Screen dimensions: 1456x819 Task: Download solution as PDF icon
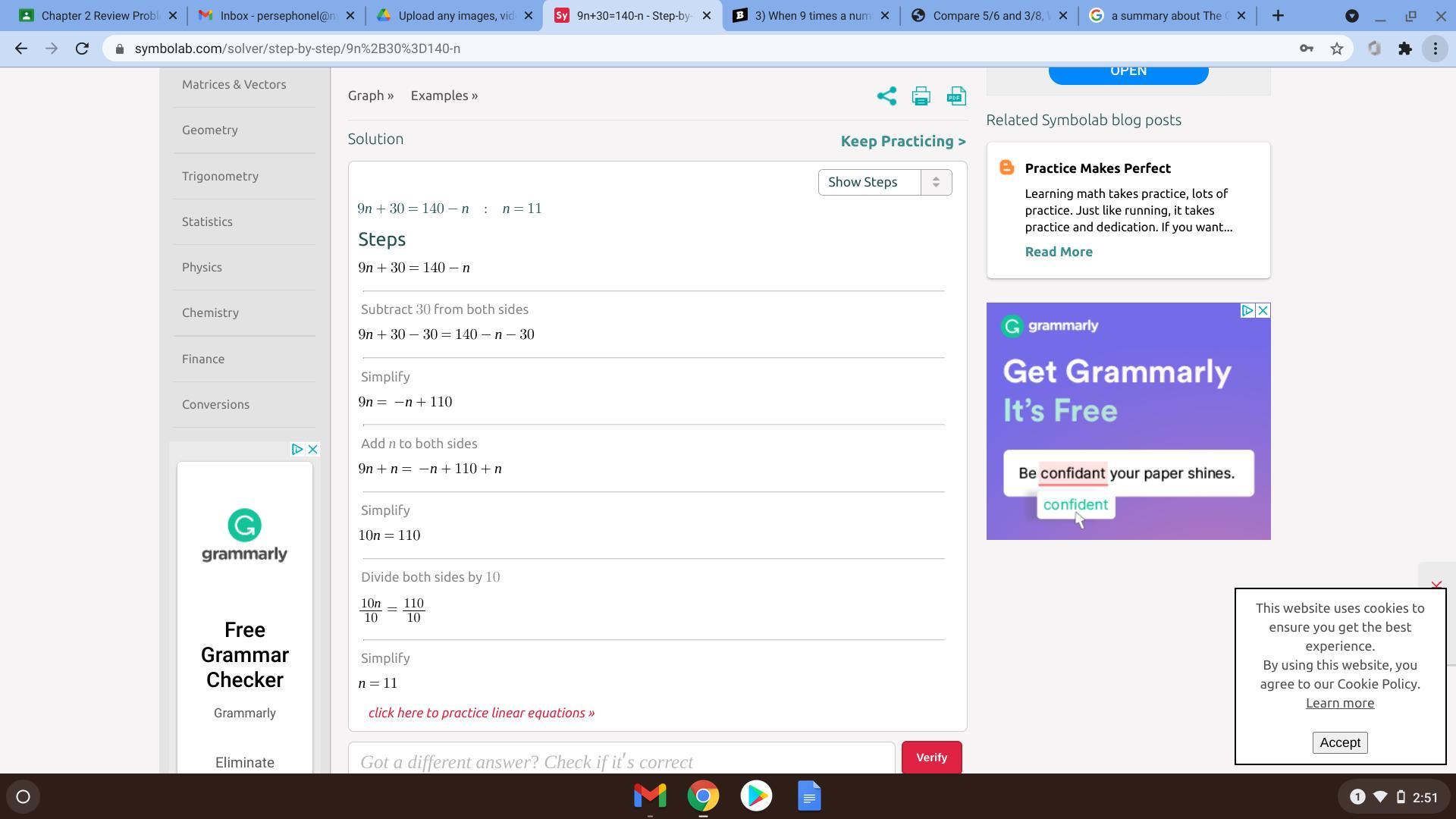[x=956, y=96]
